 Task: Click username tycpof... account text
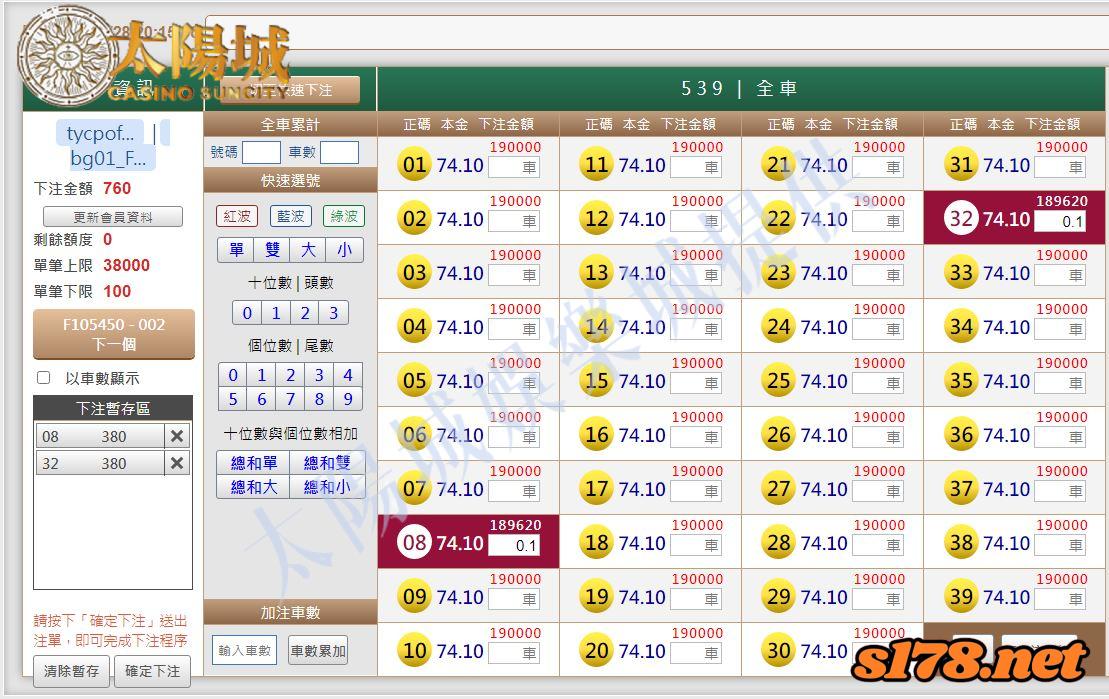point(100,133)
